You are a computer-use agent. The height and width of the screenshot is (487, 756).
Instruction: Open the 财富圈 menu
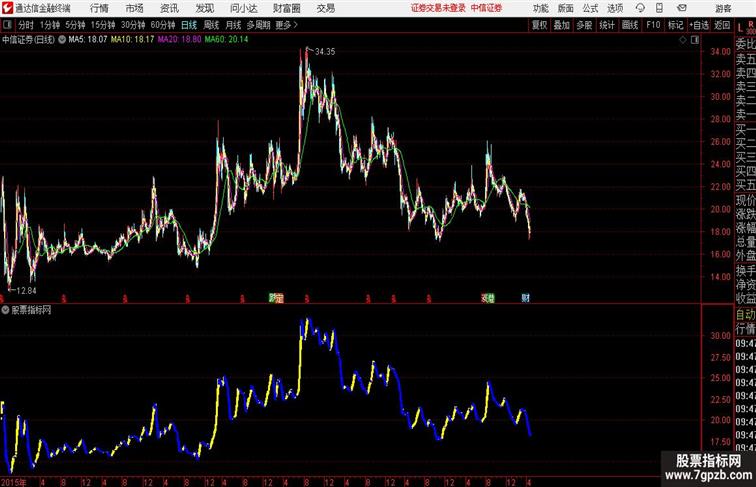click(286, 8)
